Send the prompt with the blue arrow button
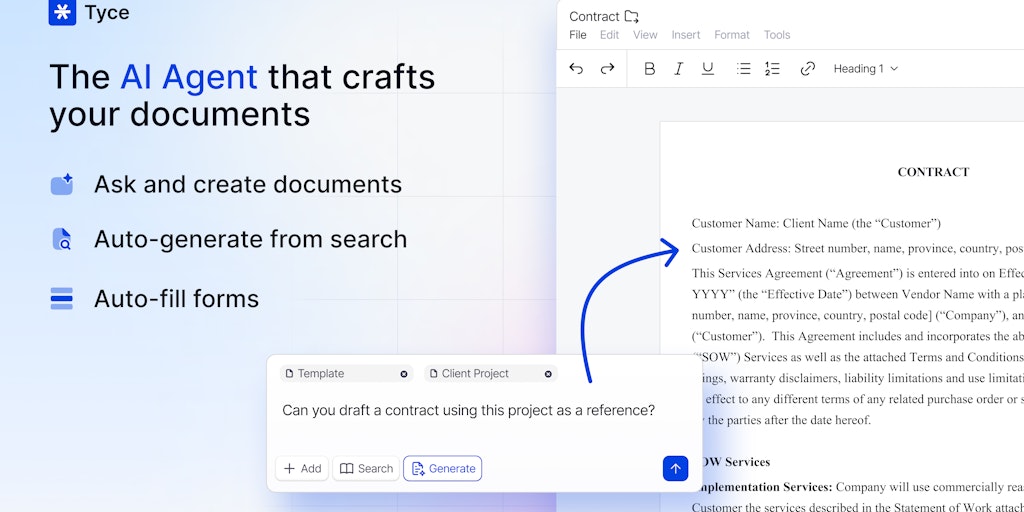The image size is (1024, 512). tap(675, 468)
